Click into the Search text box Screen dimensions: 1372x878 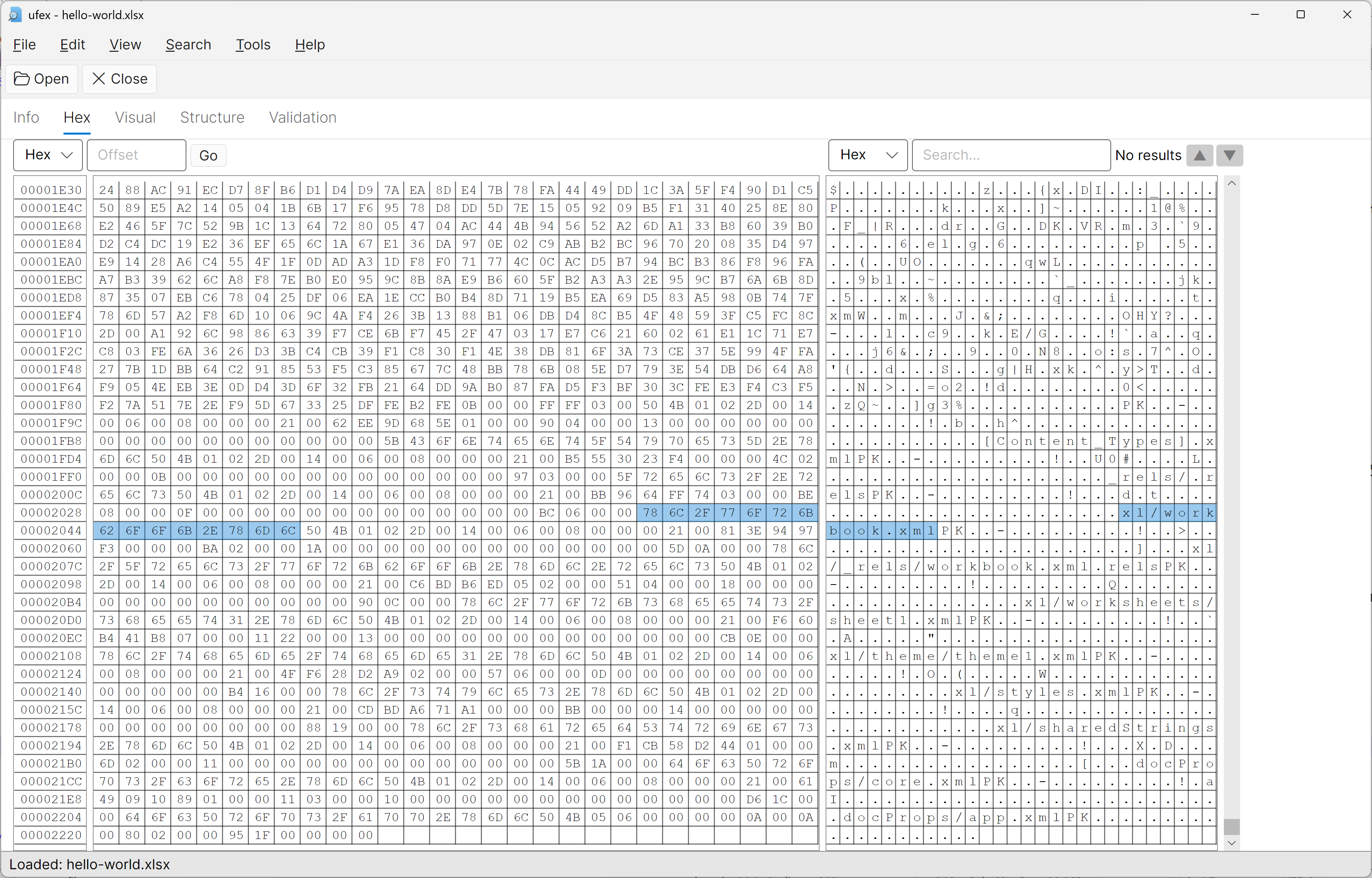1010,155
